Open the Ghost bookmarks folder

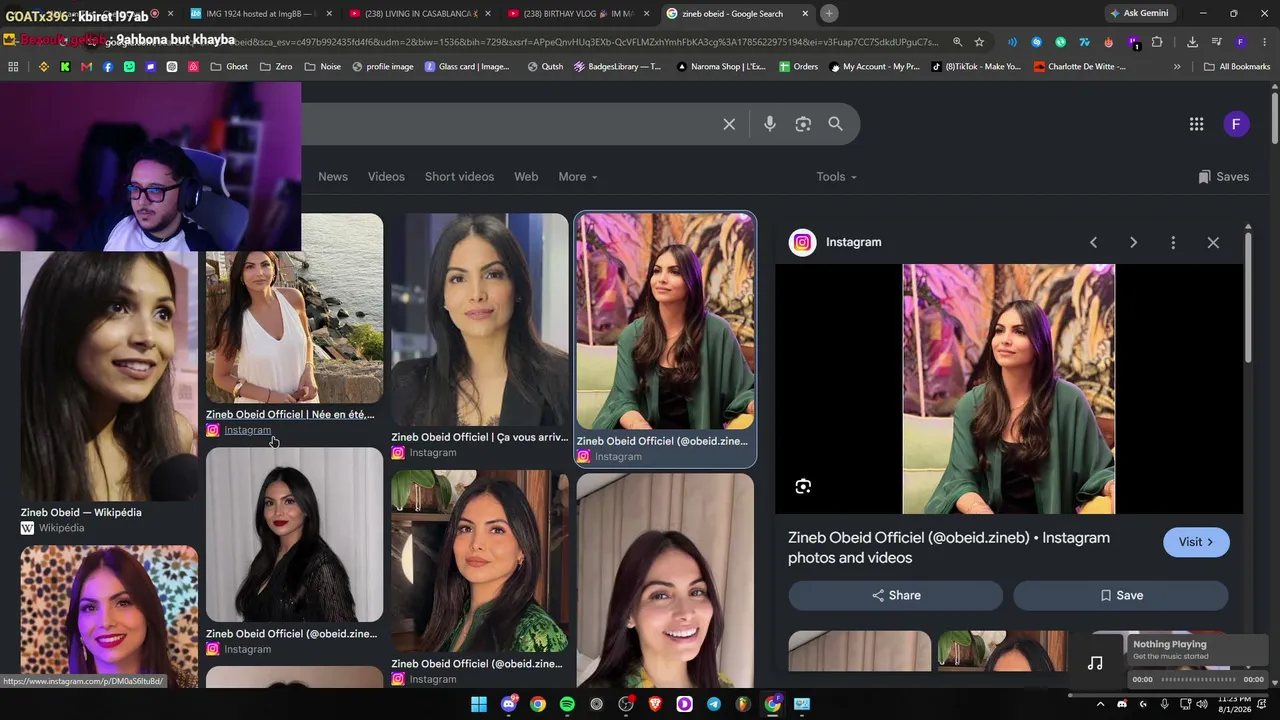point(229,67)
